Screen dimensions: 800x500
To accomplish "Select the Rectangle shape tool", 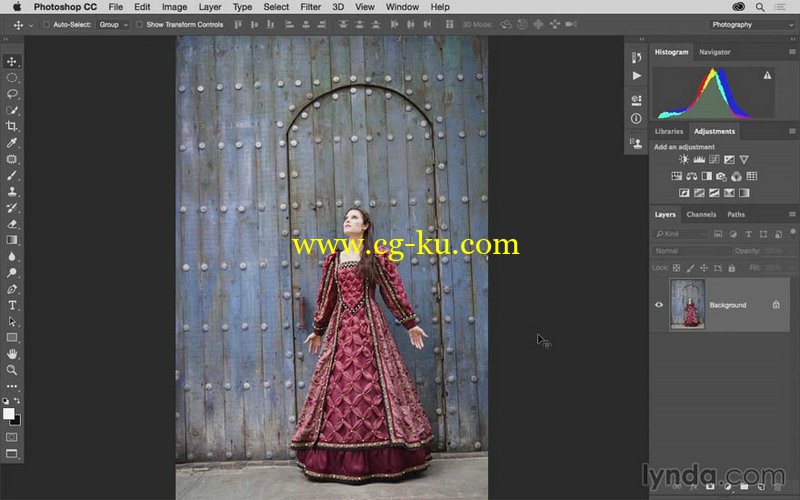I will (11, 337).
